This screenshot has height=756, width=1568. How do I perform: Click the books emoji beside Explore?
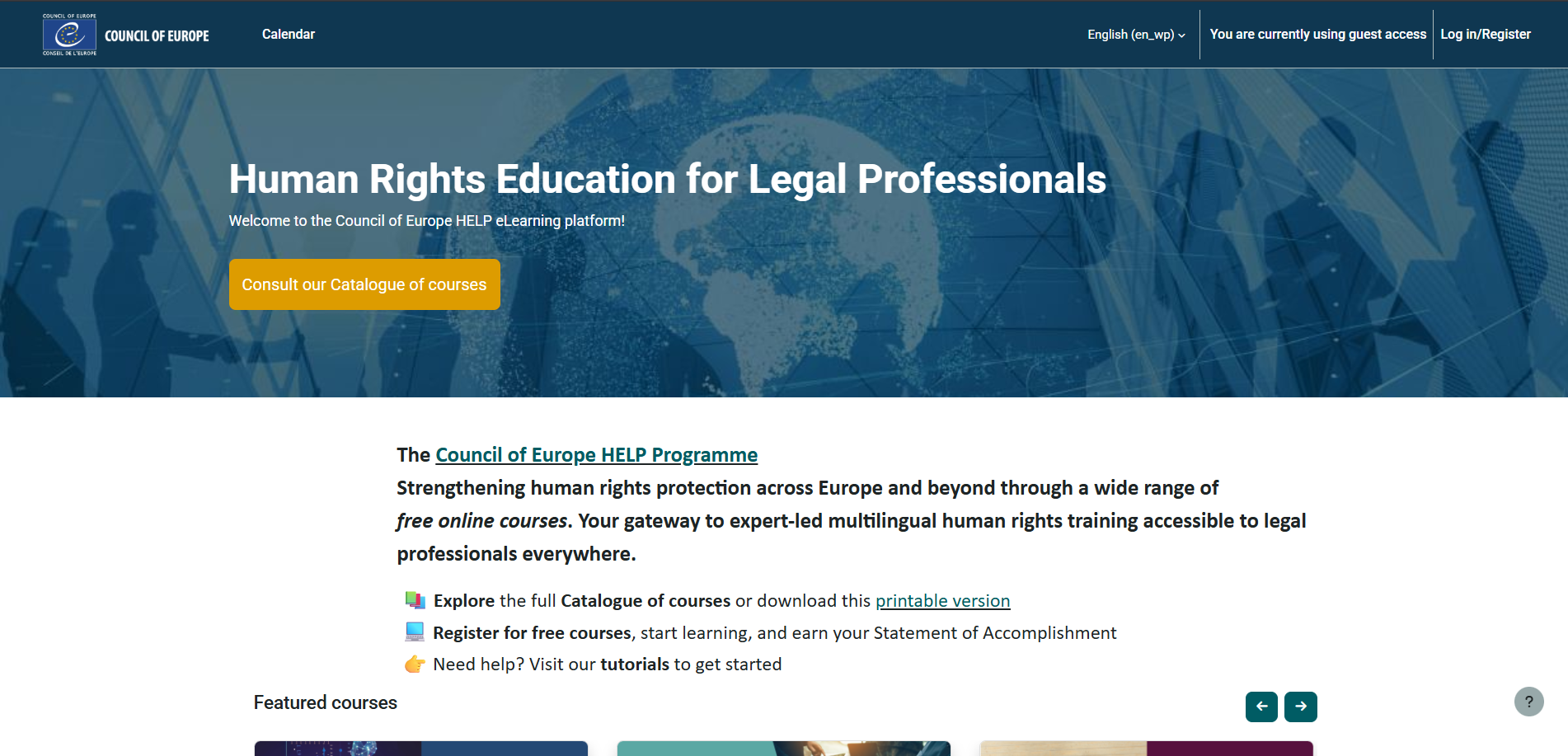(x=415, y=600)
